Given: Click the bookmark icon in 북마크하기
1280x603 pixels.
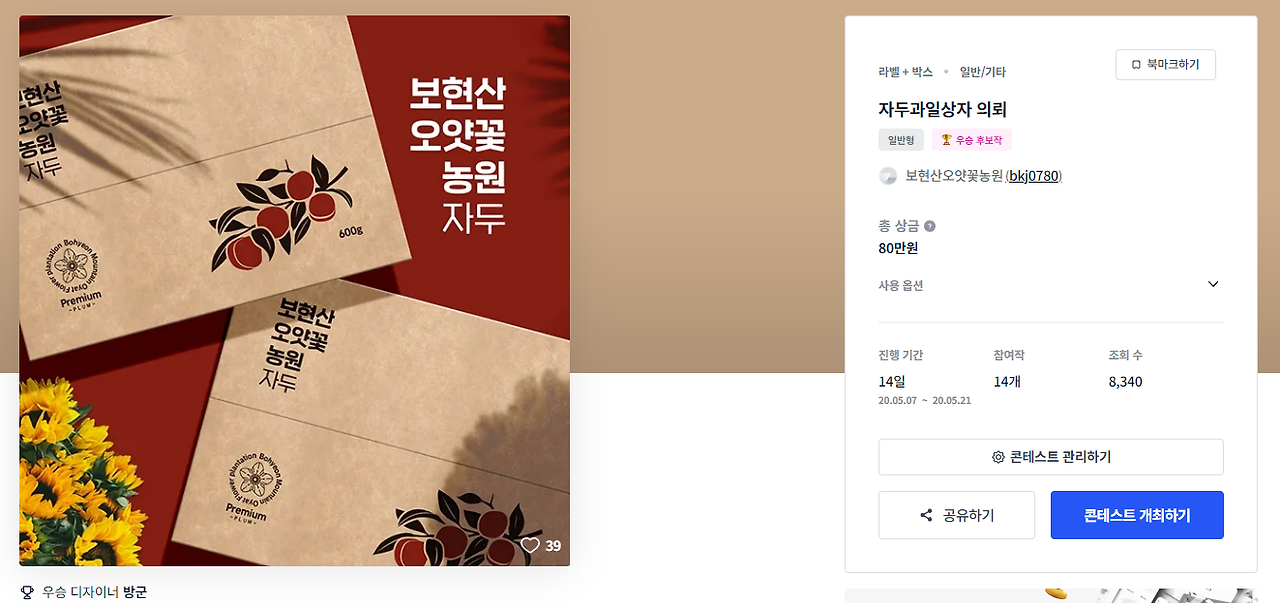Looking at the screenshot, I should (1136, 65).
